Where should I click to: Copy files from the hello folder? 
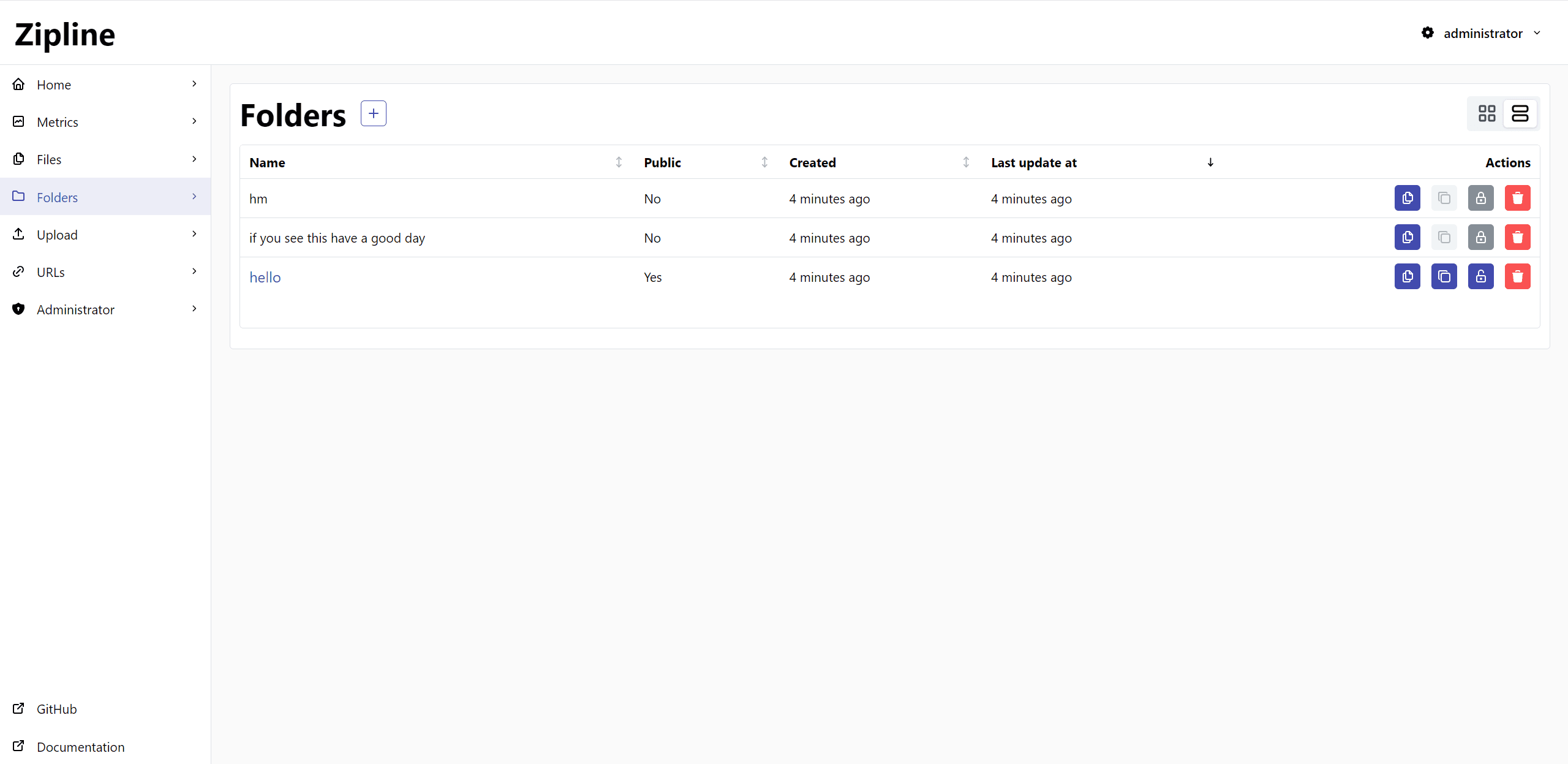(1407, 276)
